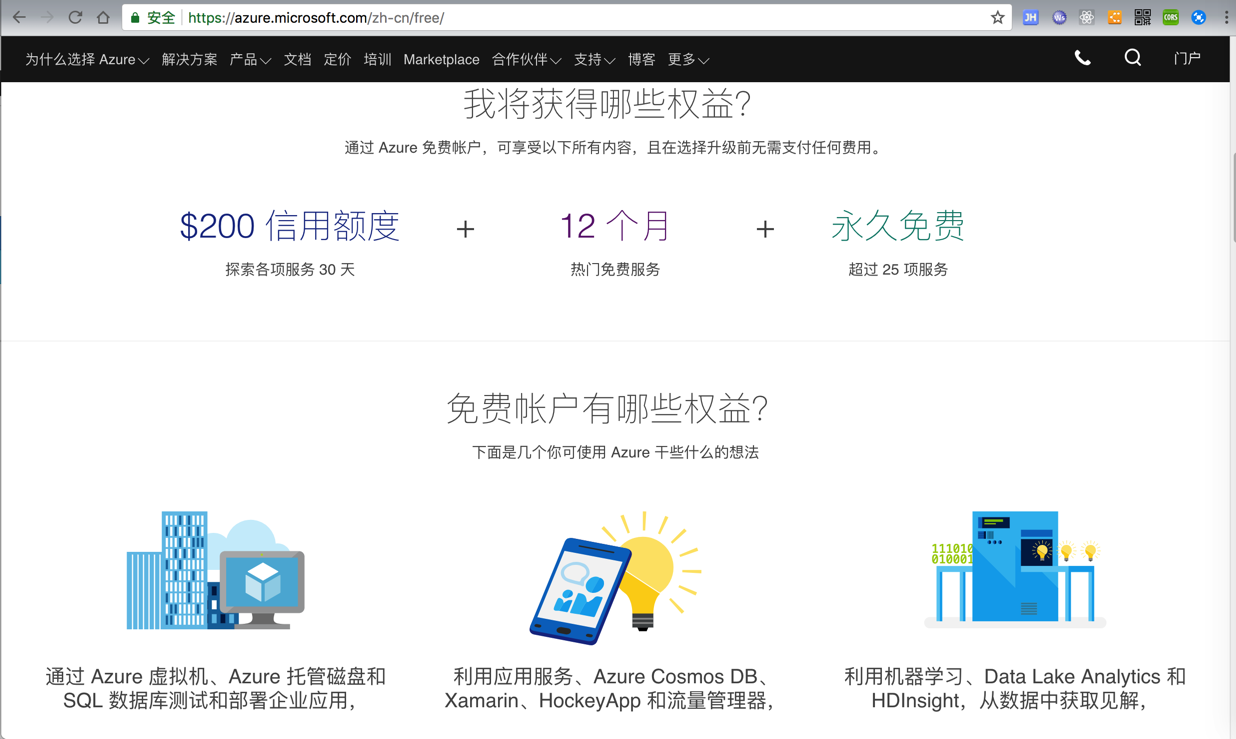Click the browser forward arrow

(47, 17)
